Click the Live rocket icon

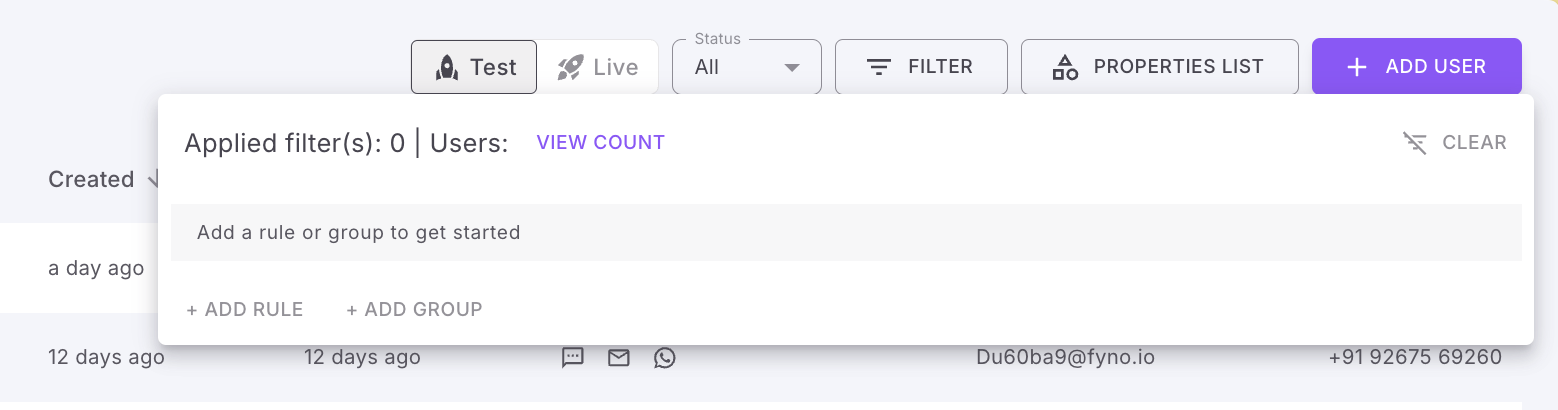click(x=571, y=67)
